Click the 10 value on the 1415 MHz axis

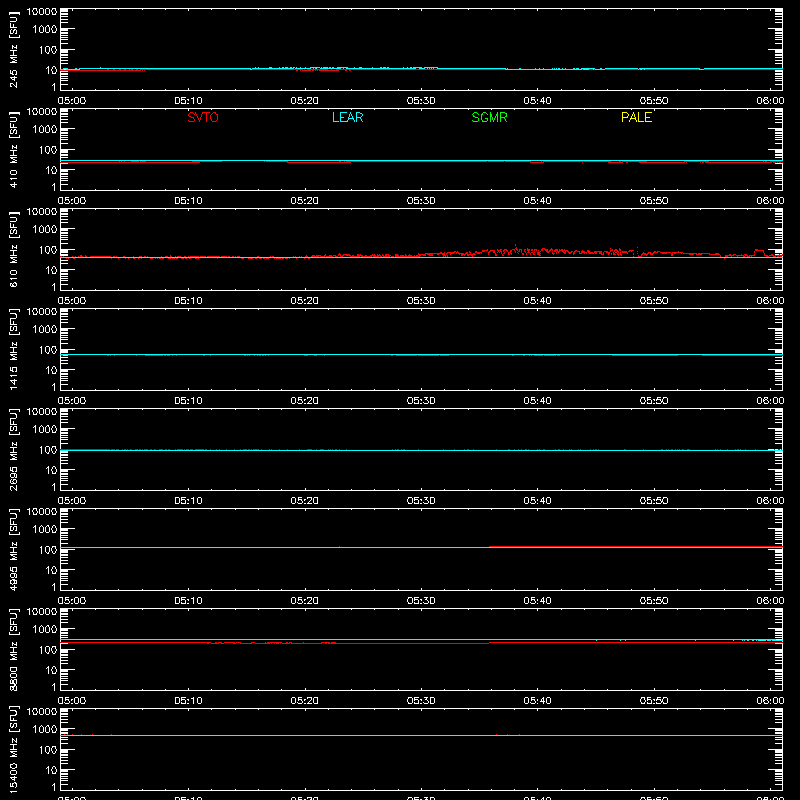click(52, 370)
